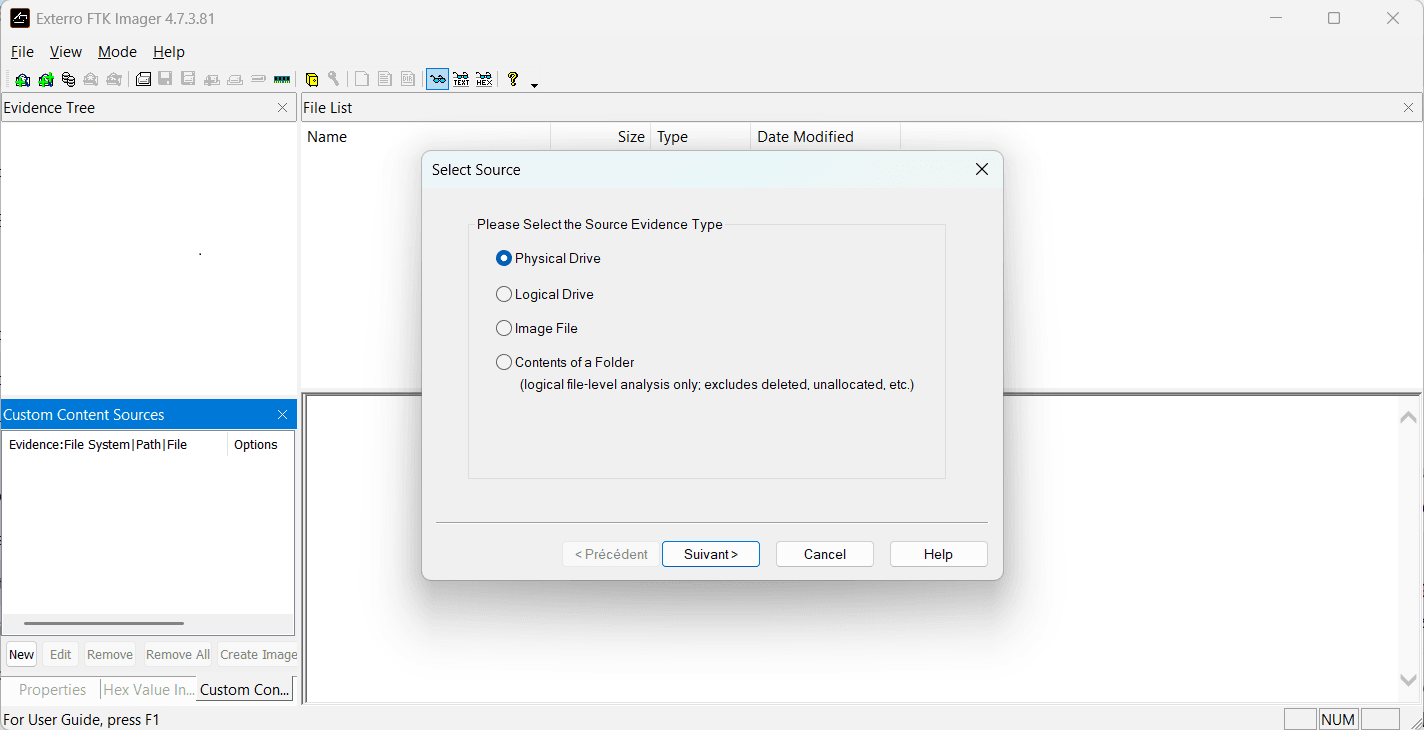Open the File menu

point(22,52)
